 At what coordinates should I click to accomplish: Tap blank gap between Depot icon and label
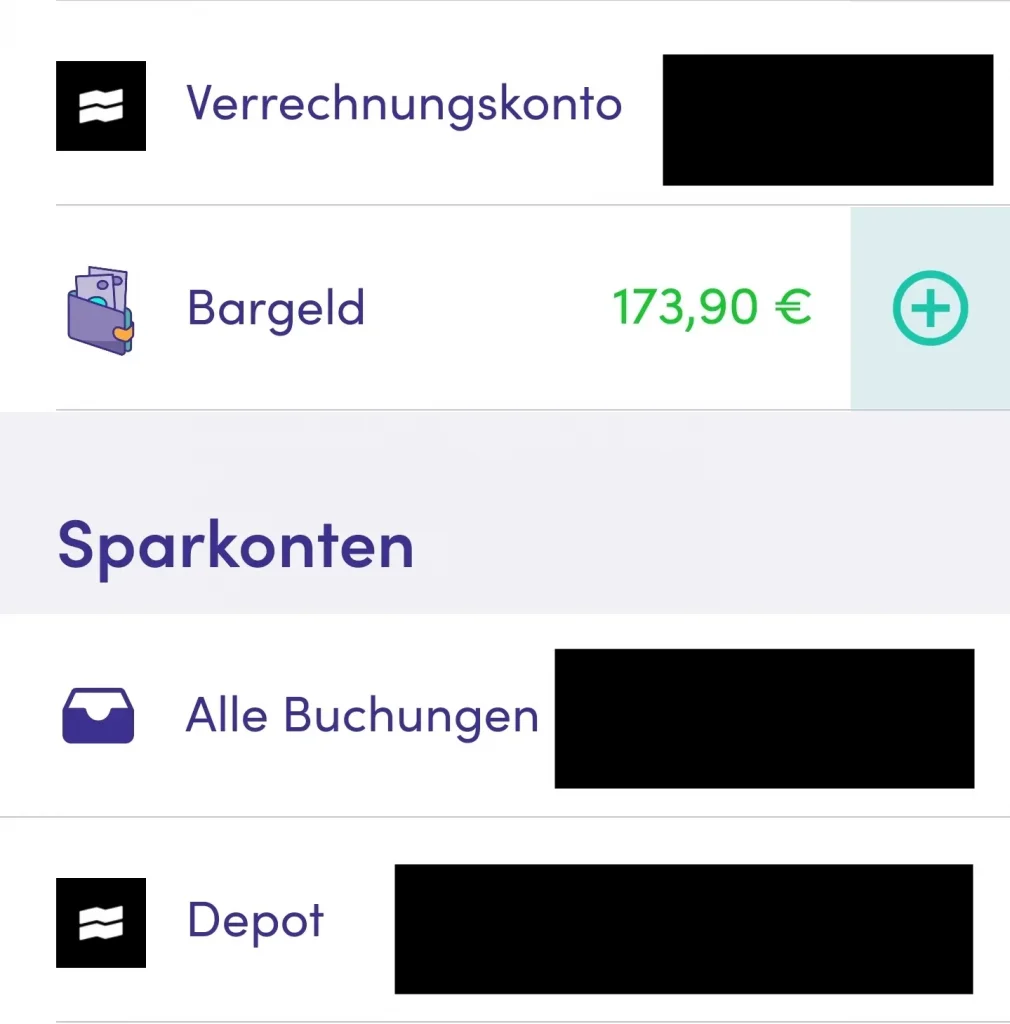tap(166, 922)
